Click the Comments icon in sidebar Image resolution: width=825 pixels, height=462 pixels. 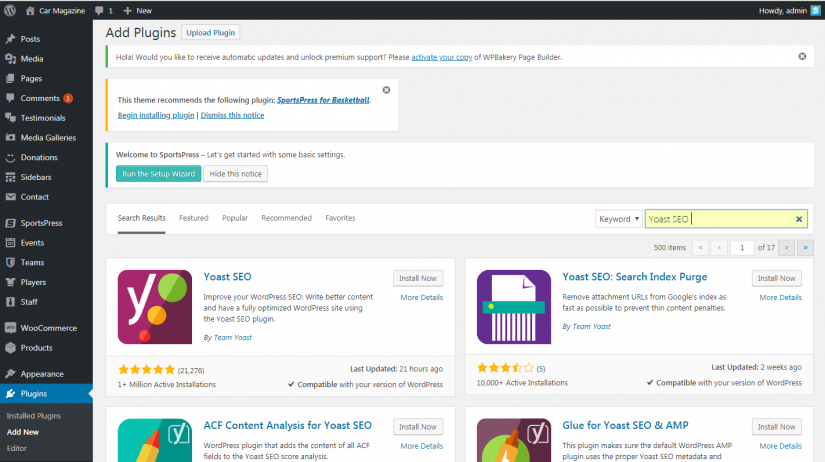point(11,98)
